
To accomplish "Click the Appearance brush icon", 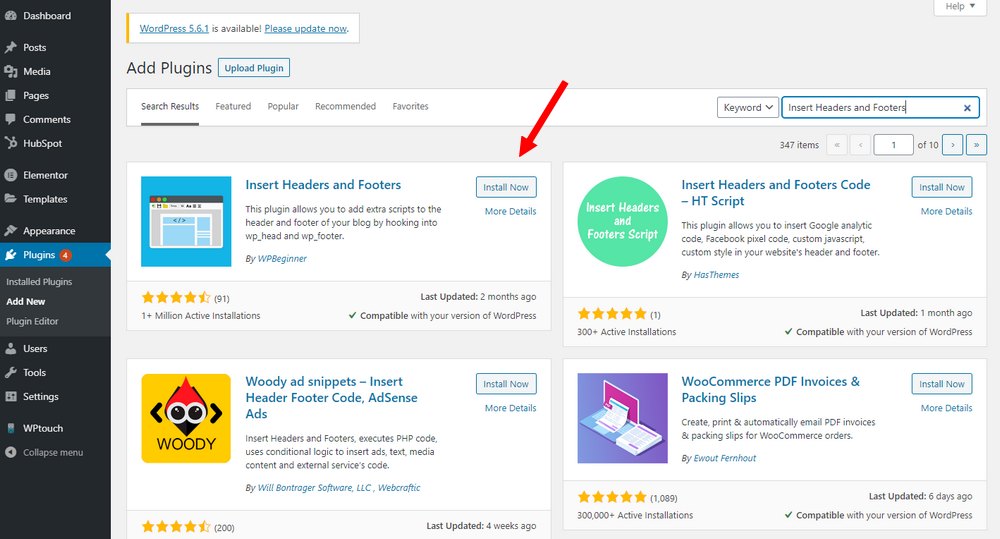I will (11, 231).
